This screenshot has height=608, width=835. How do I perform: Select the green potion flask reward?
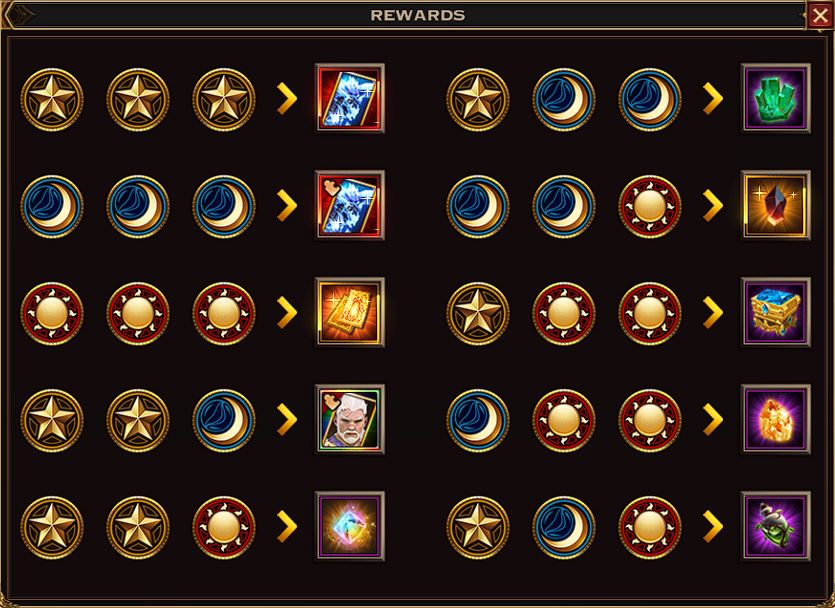click(776, 526)
